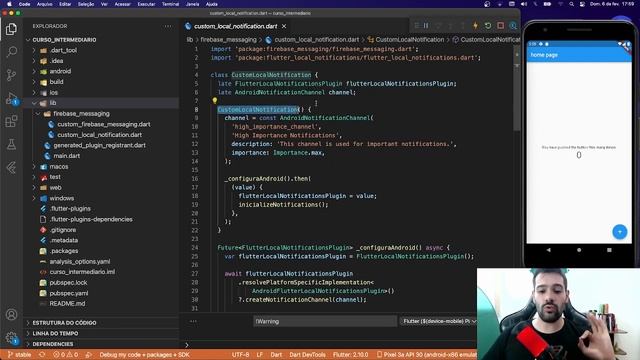640x360 pixels.
Task: Tap Android home button in emulator
Action: (x=579, y=250)
